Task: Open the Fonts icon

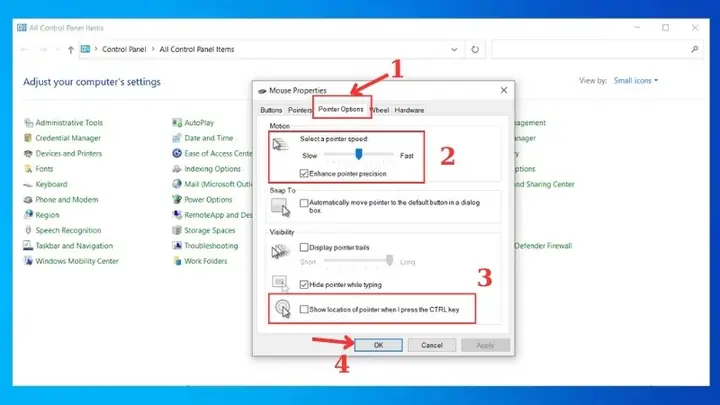Action: click(28, 169)
